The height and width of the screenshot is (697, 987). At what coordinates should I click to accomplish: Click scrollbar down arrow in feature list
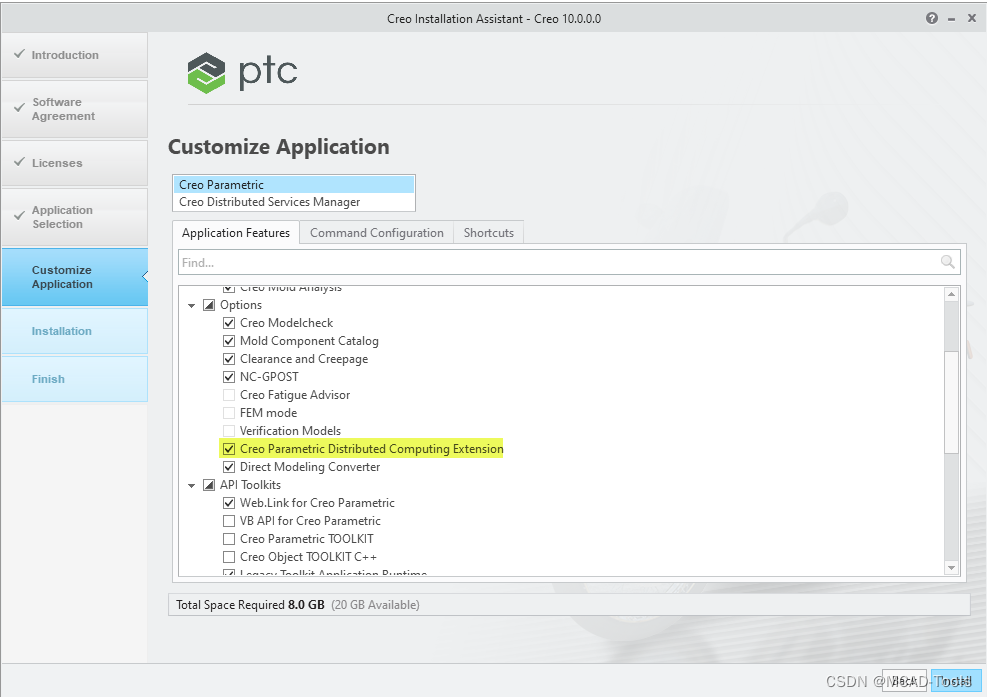(951, 567)
